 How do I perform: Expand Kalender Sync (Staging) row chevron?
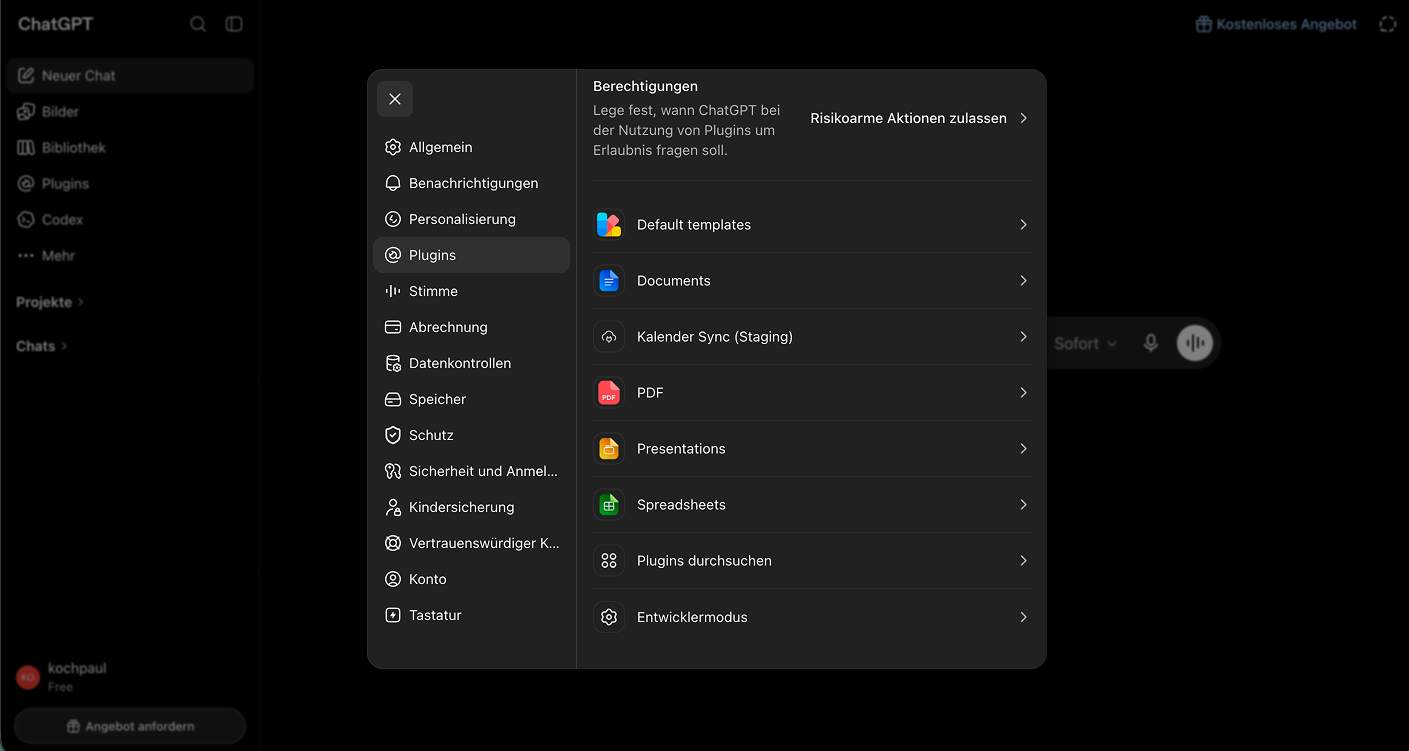[1023, 337]
